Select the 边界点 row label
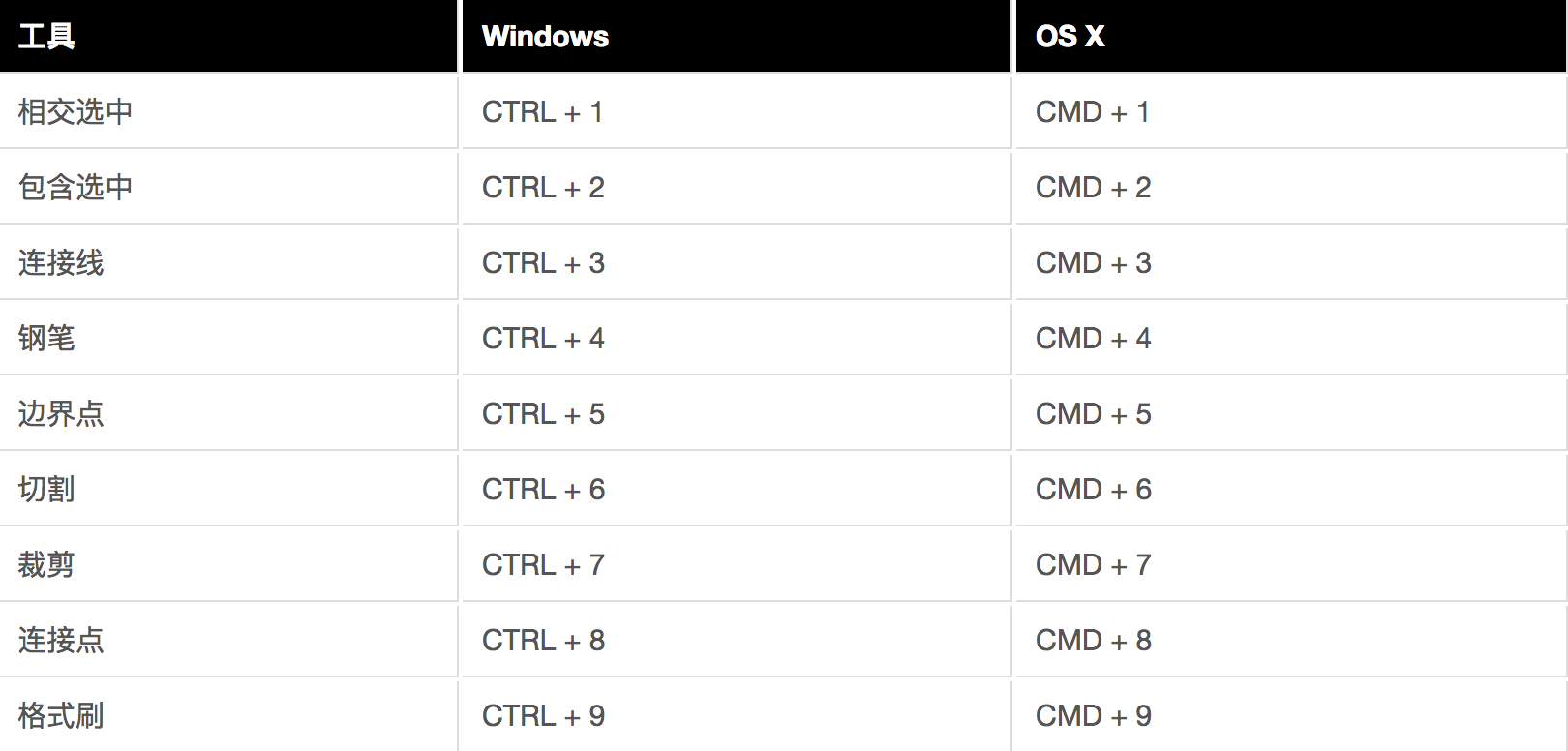1568x751 pixels. 61,413
